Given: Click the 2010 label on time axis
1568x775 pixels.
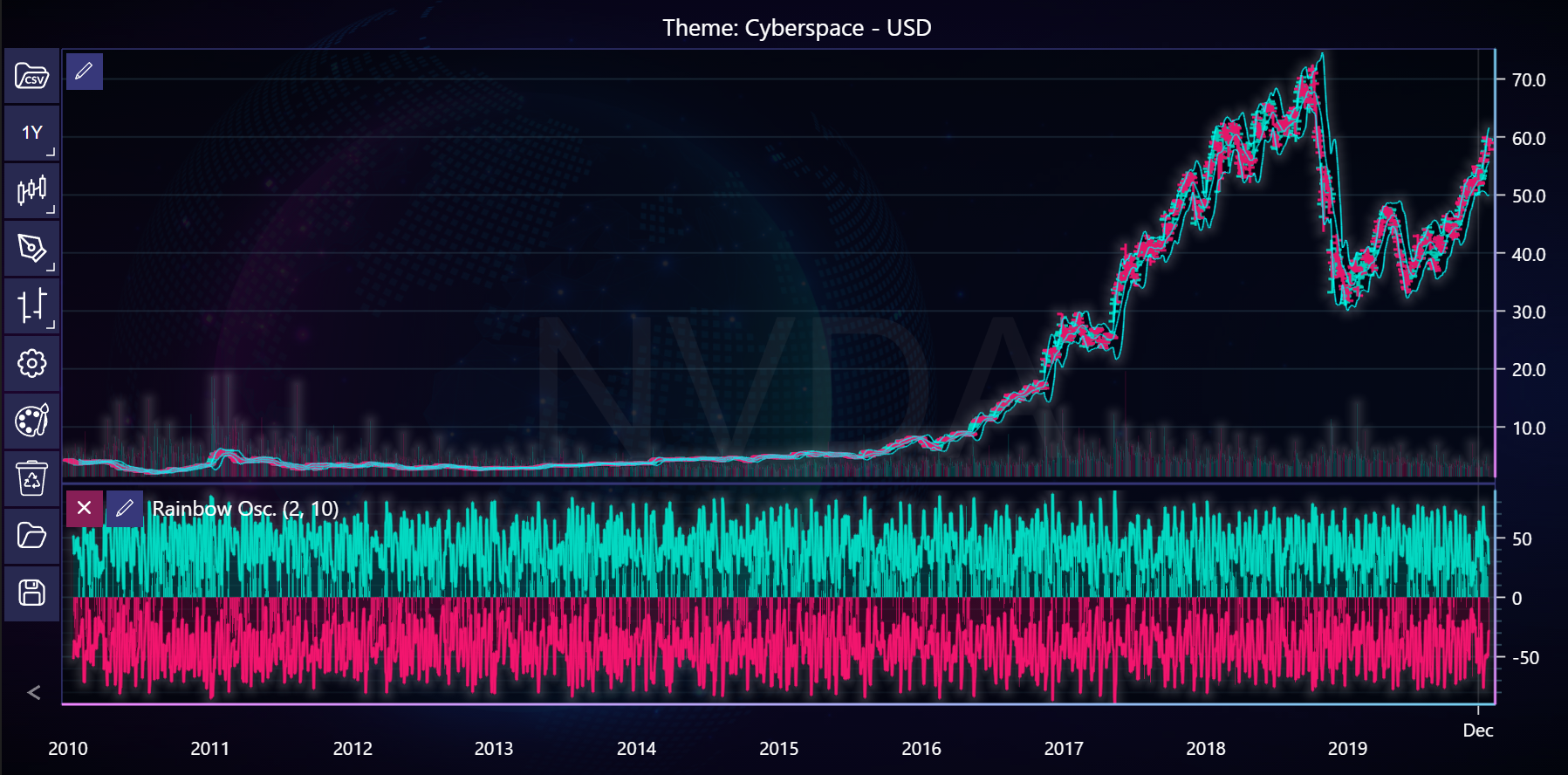Looking at the screenshot, I should (x=68, y=749).
